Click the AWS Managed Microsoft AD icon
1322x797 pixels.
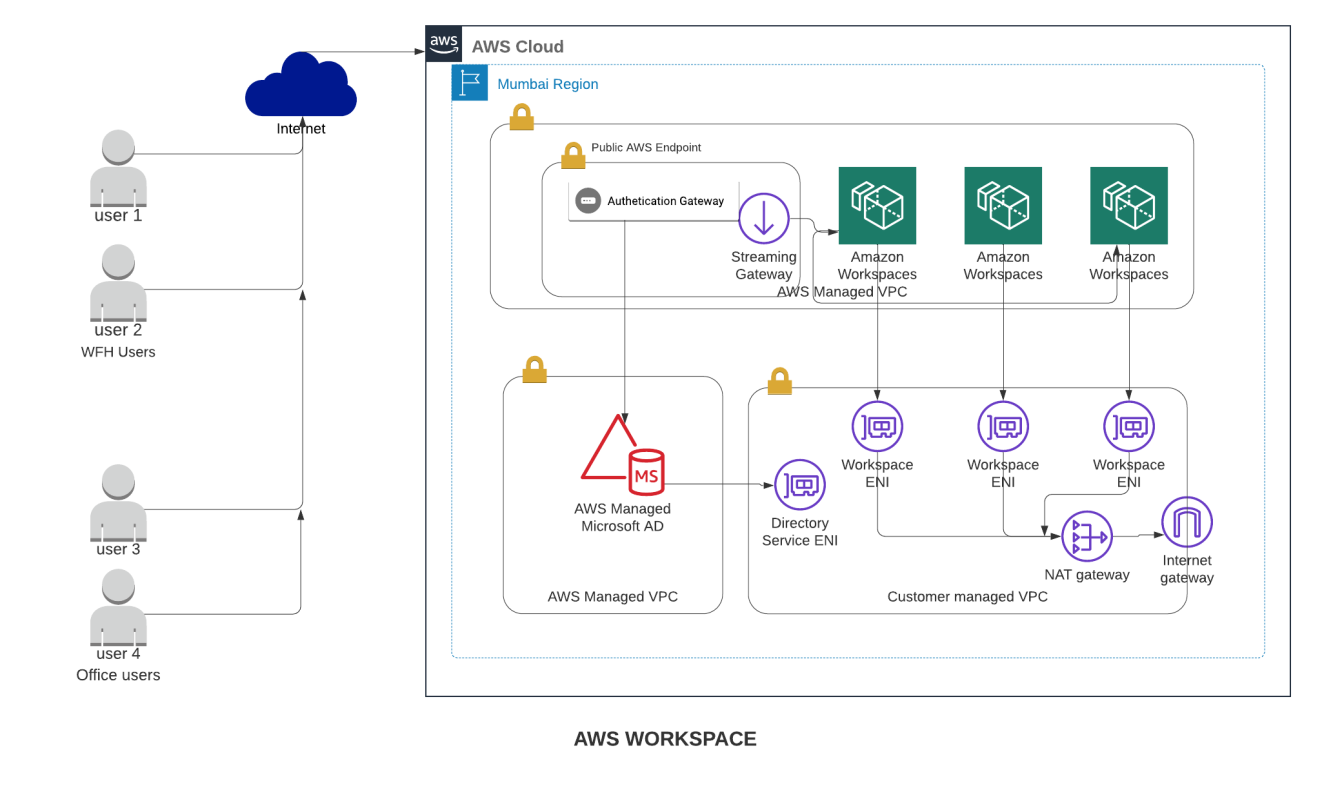coord(622,454)
